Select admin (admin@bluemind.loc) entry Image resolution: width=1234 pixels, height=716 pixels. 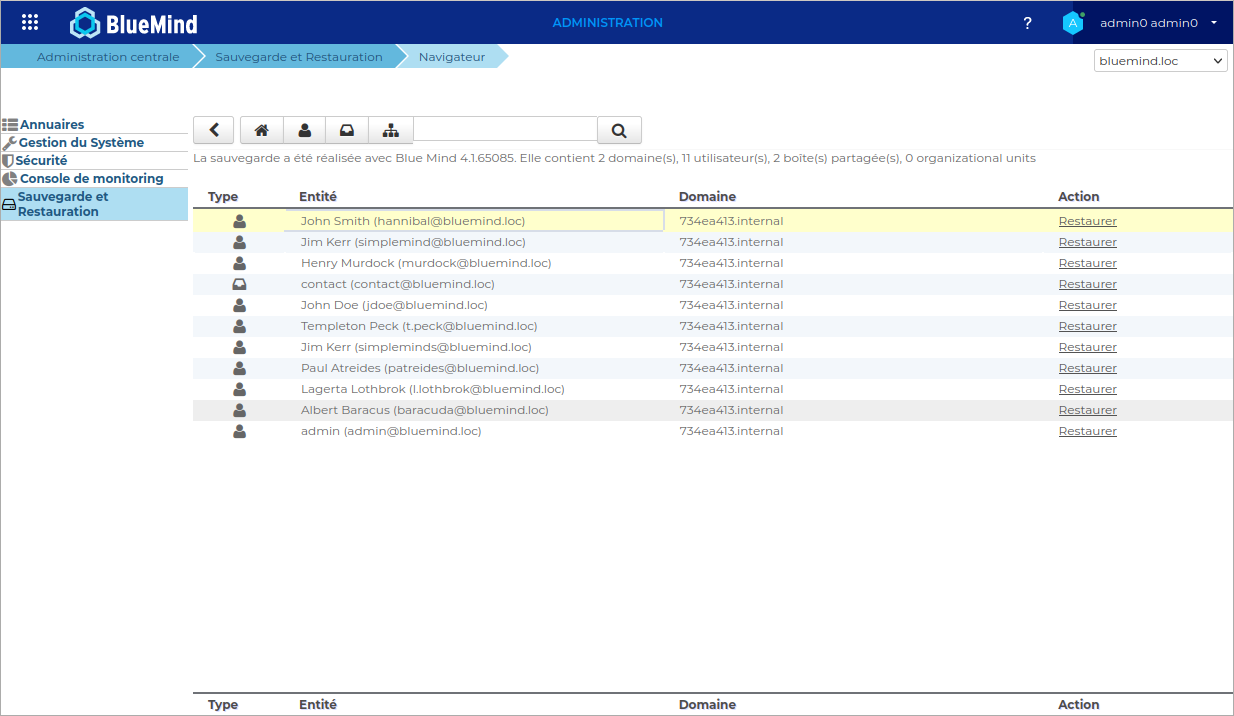pos(391,431)
